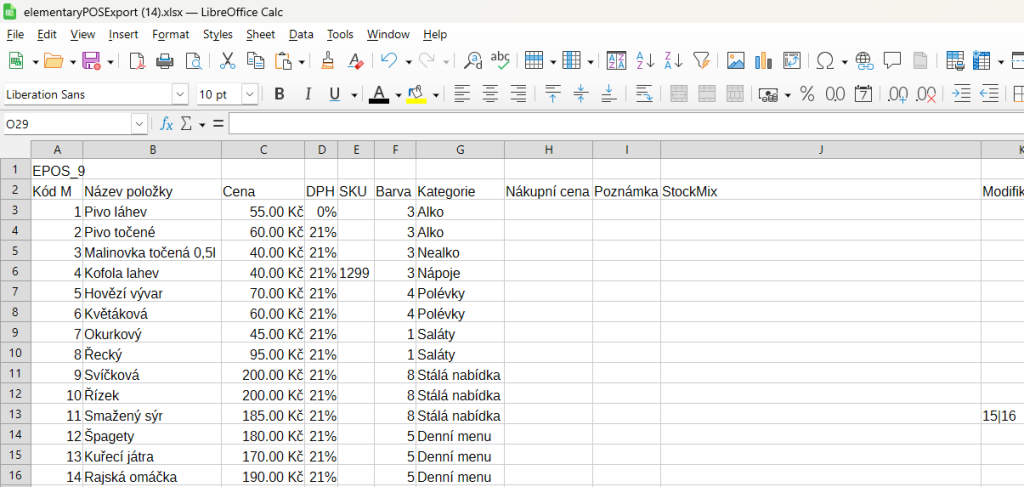This screenshot has height=487, width=1024.
Task: Select row 13 header
Action: (15, 416)
